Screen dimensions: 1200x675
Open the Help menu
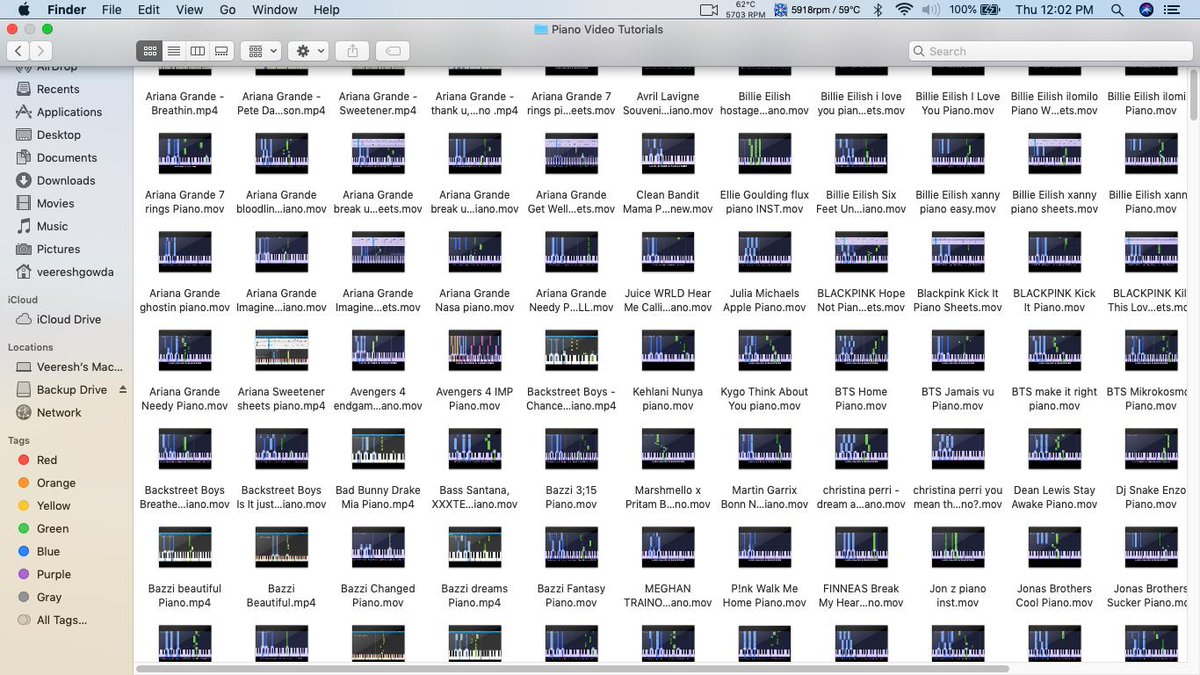click(x=327, y=10)
